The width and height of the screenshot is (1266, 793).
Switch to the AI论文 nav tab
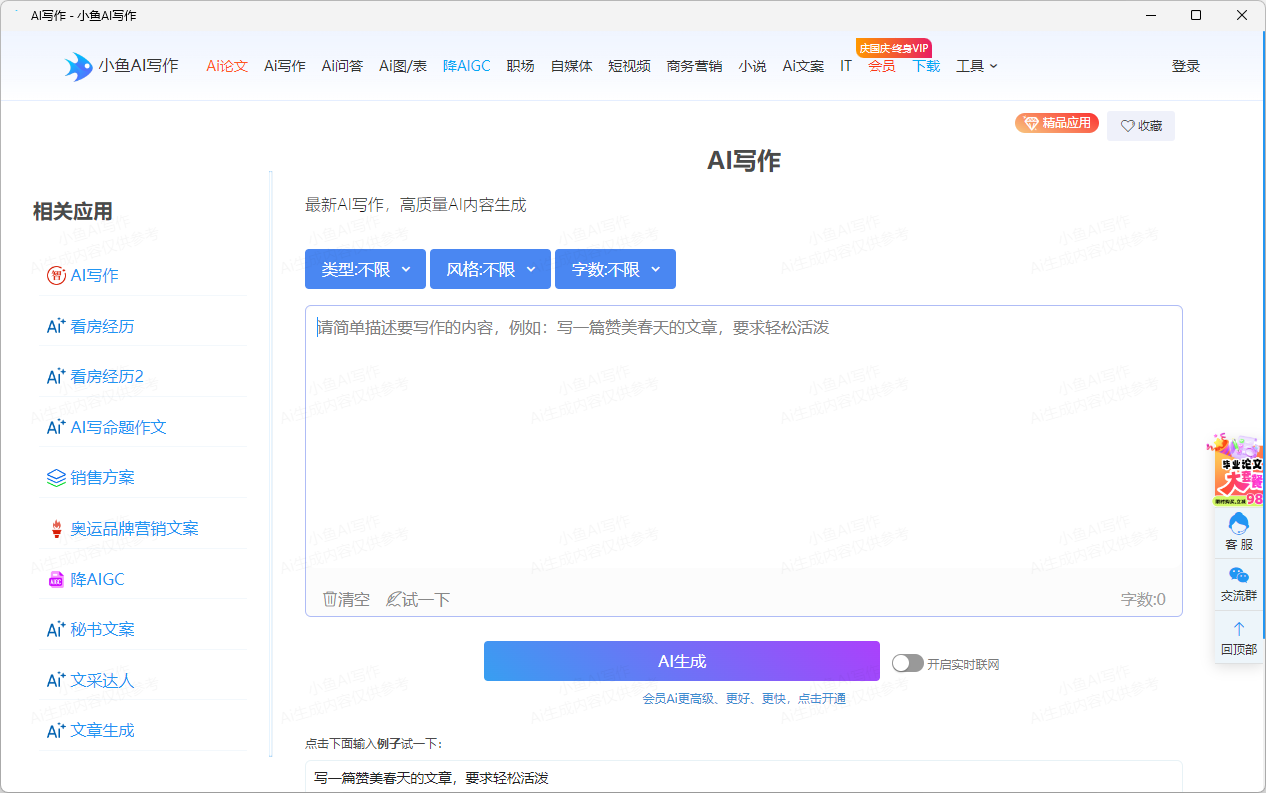[x=227, y=66]
